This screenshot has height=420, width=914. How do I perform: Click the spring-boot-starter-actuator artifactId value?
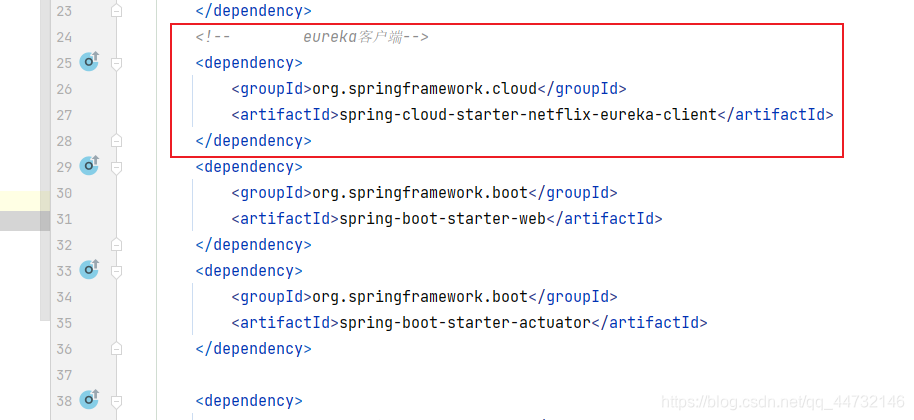click(465, 323)
